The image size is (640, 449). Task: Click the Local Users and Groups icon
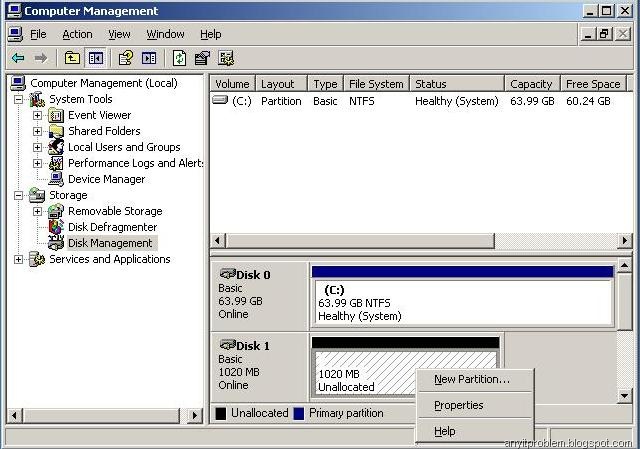[x=56, y=147]
